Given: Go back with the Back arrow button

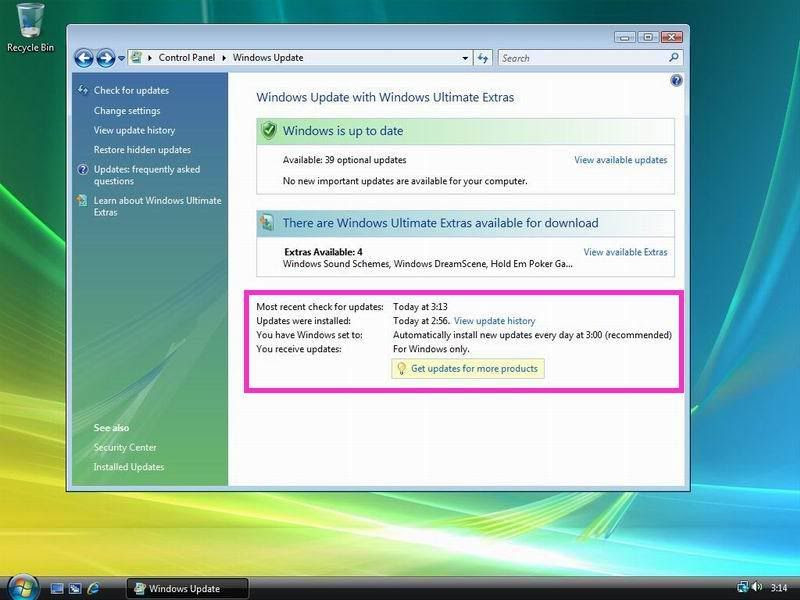Looking at the screenshot, I should pyautogui.click(x=84, y=58).
